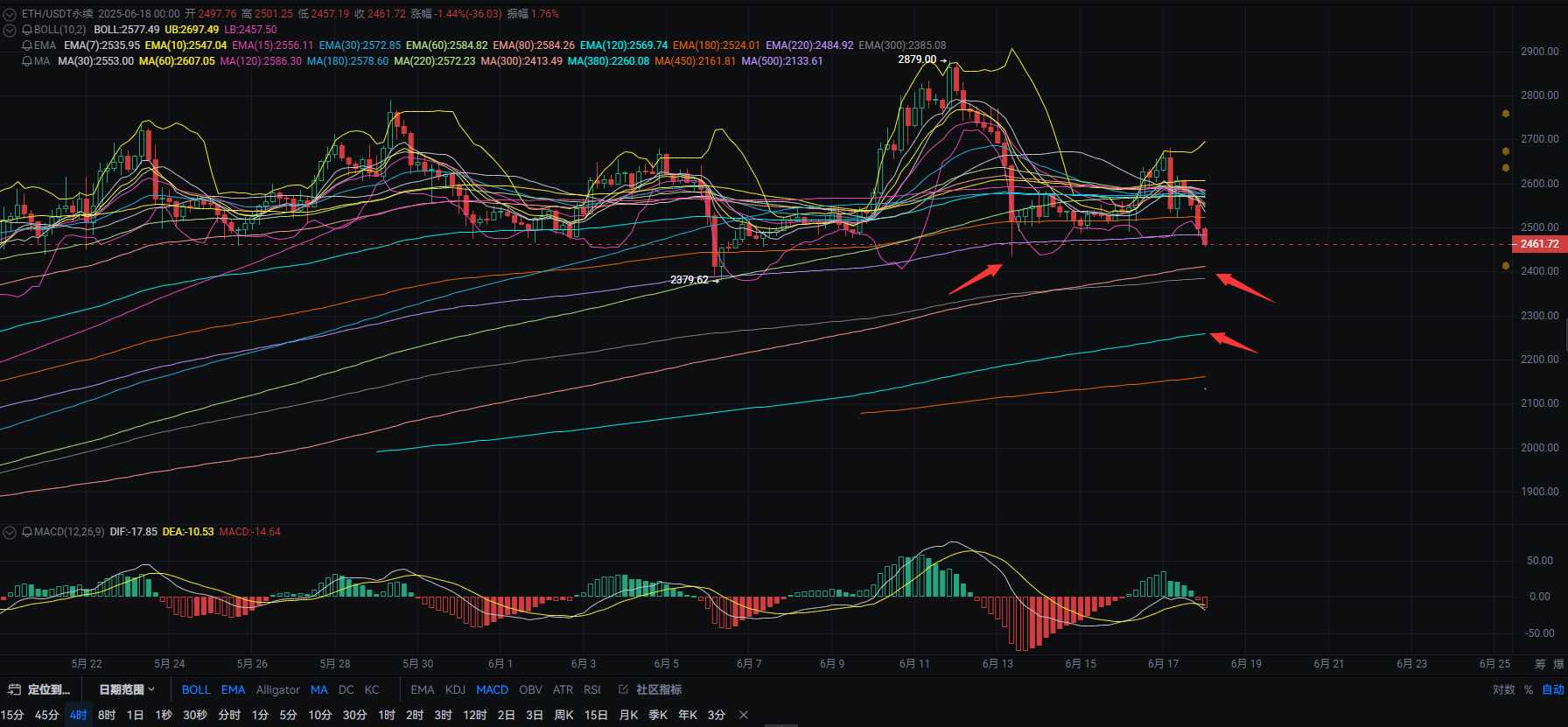The width and height of the screenshot is (1568, 727).
Task: Click the 自动 auto-scale button
Action: 1553,689
